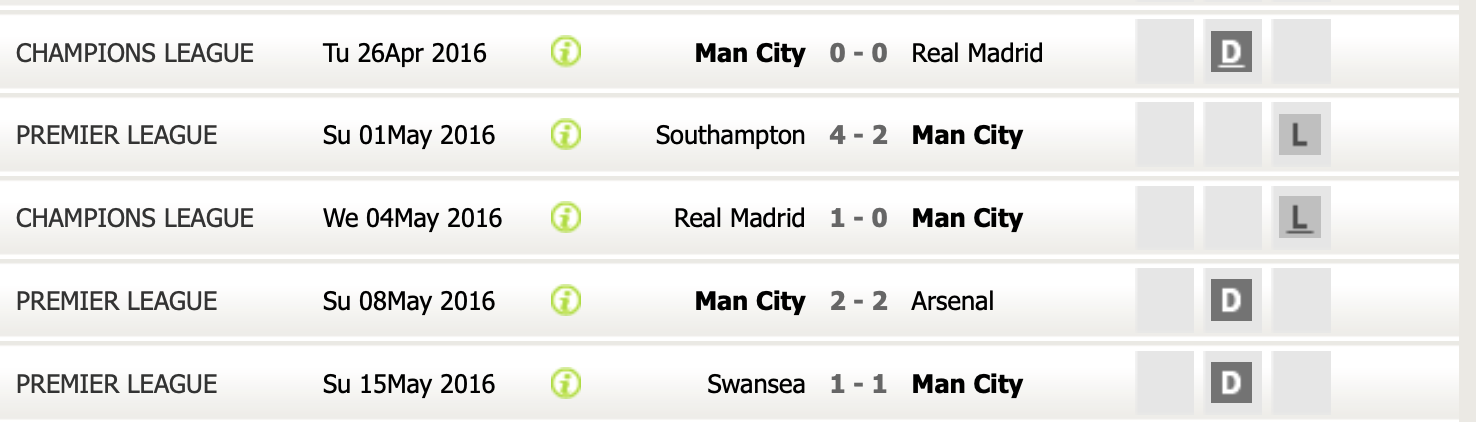This screenshot has height=422, width=1476.
Task: Click D badge on Swansea 1-1 row
Action: (1231, 384)
